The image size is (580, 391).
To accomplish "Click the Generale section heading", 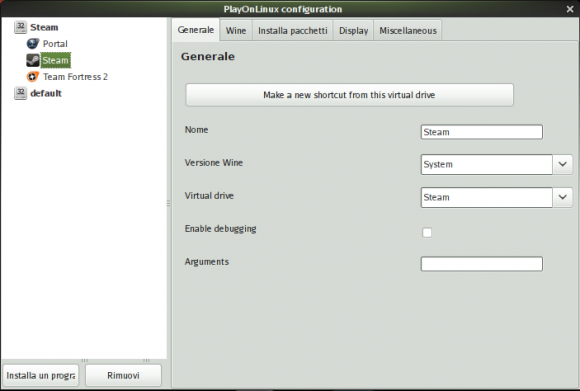I will point(208,56).
